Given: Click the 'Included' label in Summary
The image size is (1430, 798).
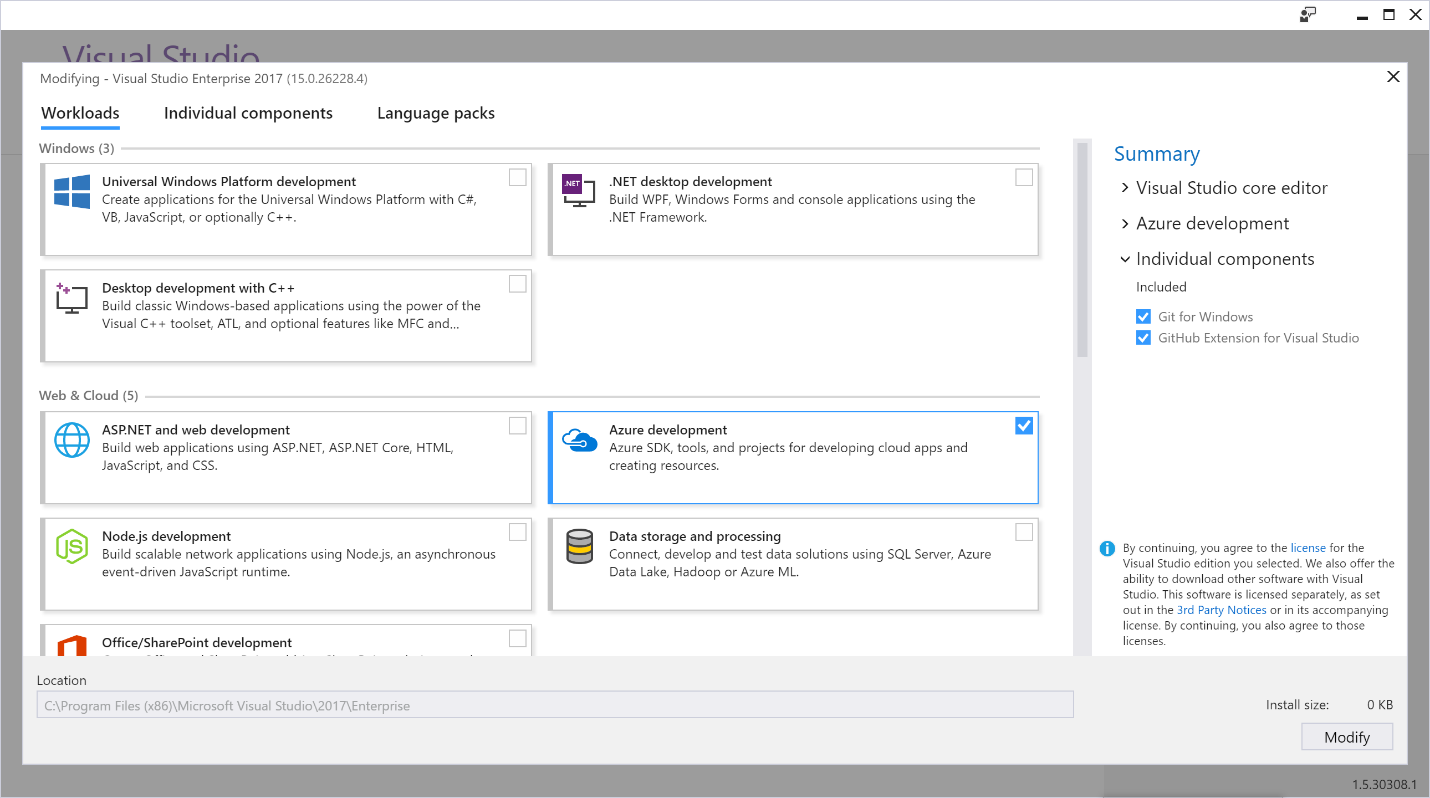Looking at the screenshot, I should click(x=1161, y=287).
